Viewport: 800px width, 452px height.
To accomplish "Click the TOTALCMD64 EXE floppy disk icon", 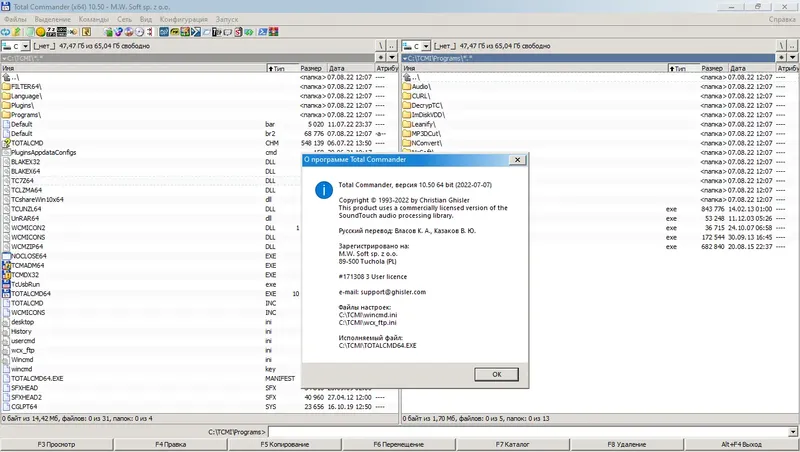I will tap(6, 293).
